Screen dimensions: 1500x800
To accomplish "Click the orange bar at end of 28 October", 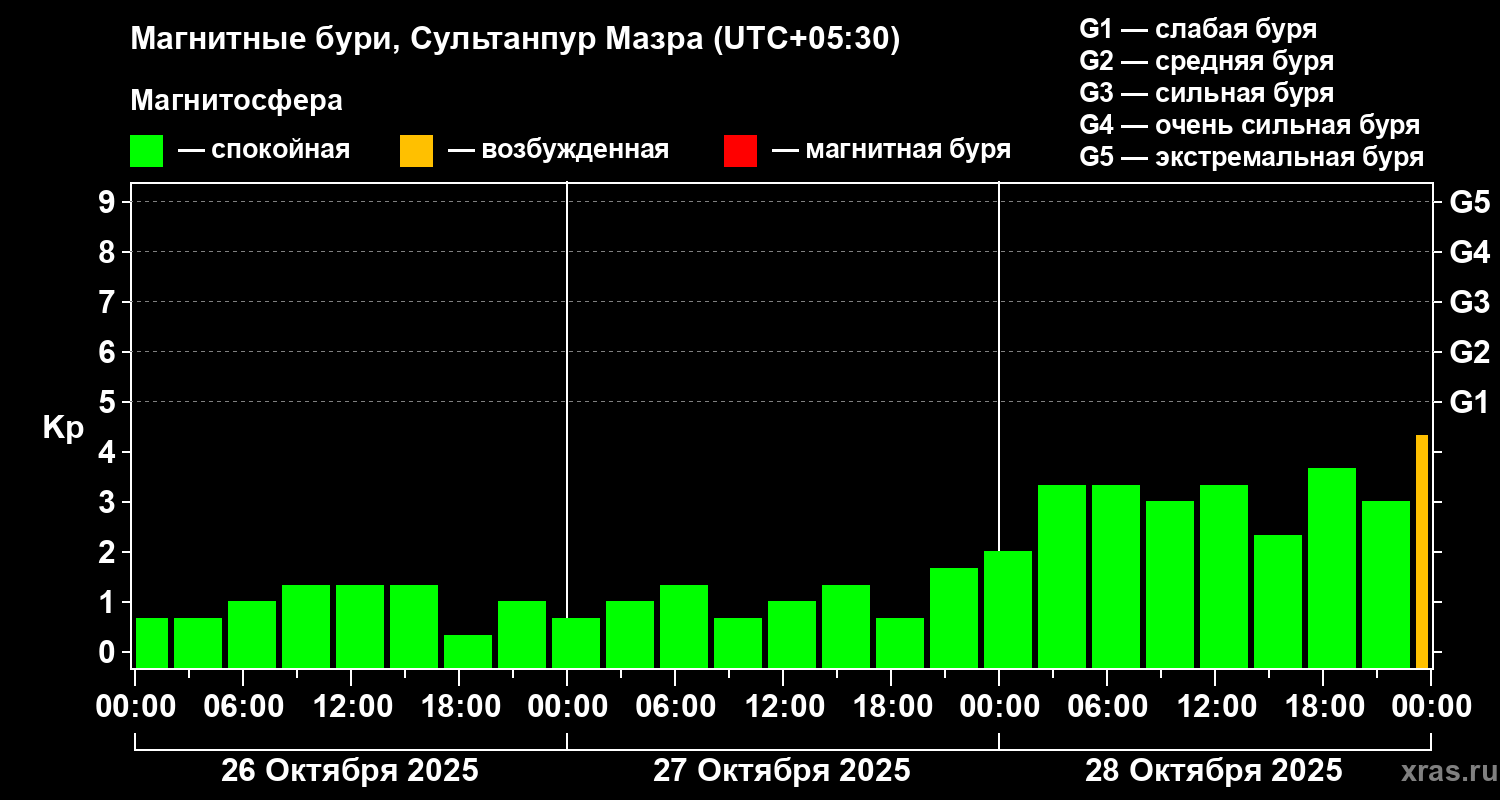I will 1422,551.
